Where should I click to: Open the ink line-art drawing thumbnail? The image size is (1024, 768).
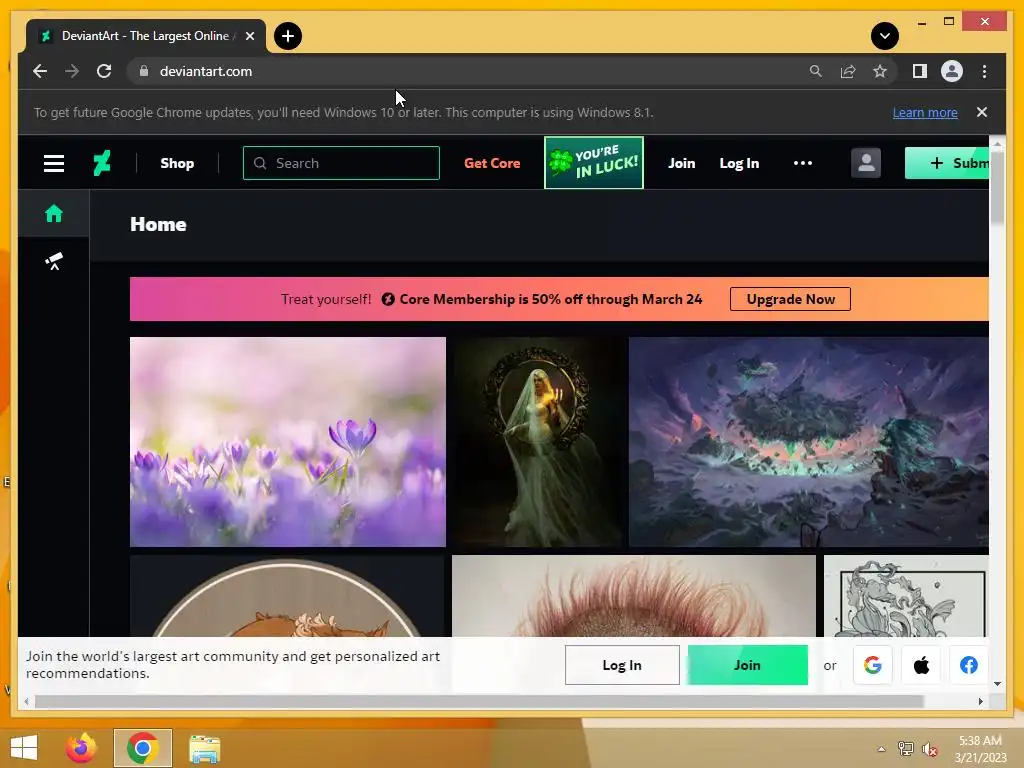click(906, 596)
